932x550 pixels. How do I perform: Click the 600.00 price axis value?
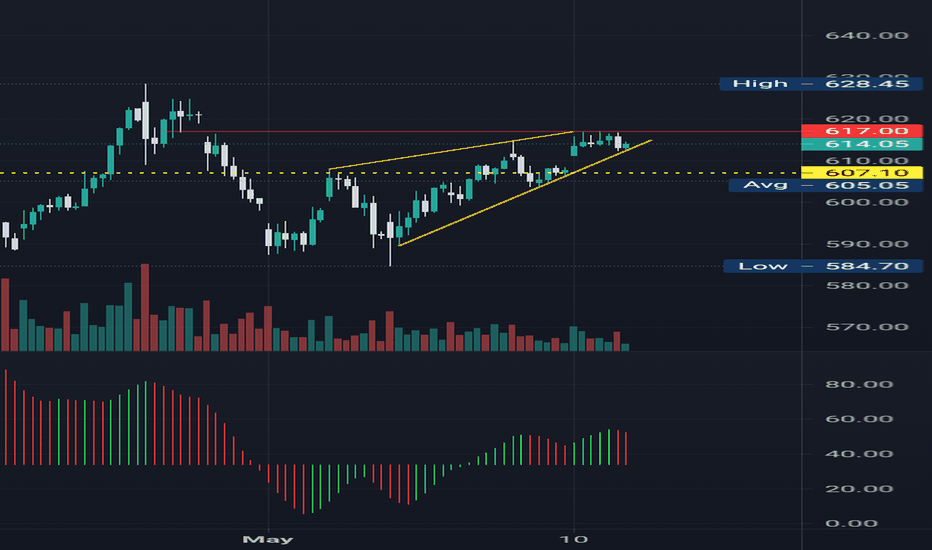[x=867, y=202]
